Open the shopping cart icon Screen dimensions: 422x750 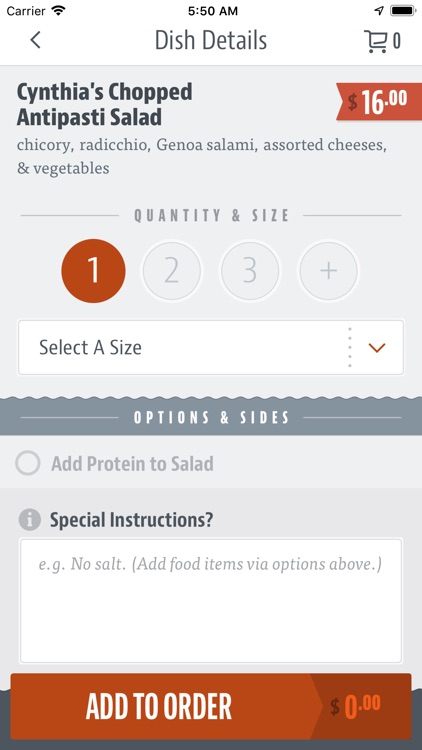376,41
